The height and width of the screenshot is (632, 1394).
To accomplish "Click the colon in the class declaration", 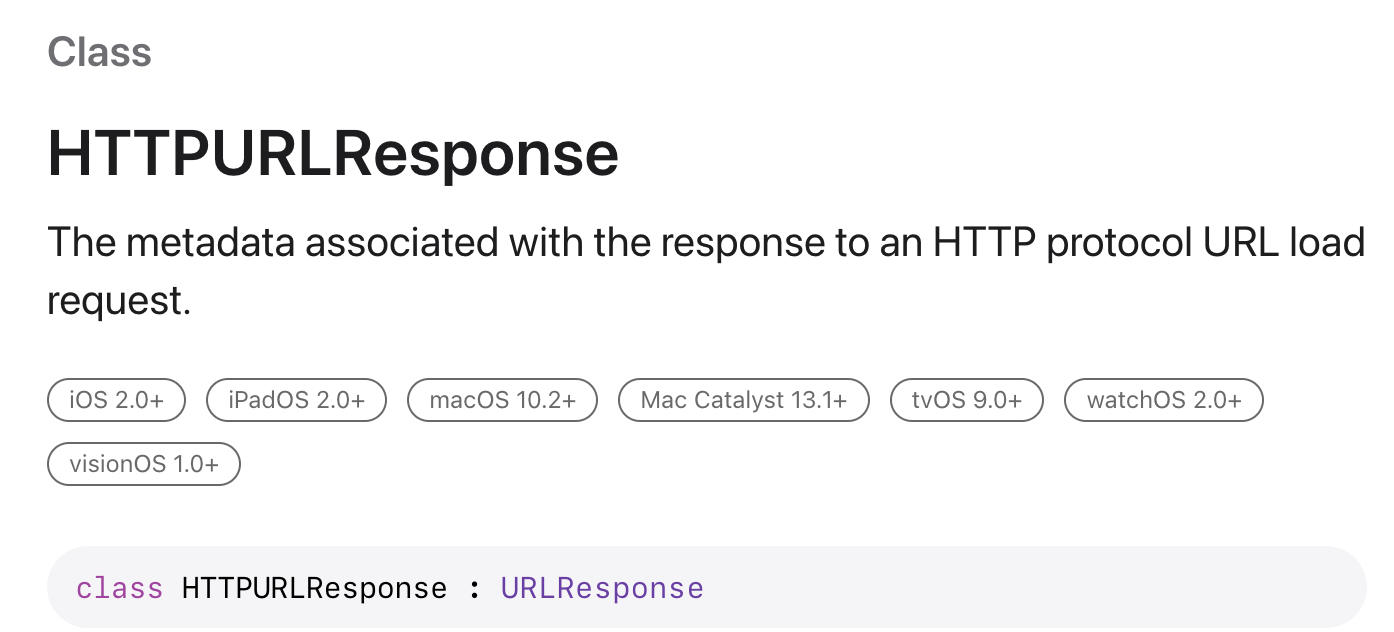I will pos(474,588).
